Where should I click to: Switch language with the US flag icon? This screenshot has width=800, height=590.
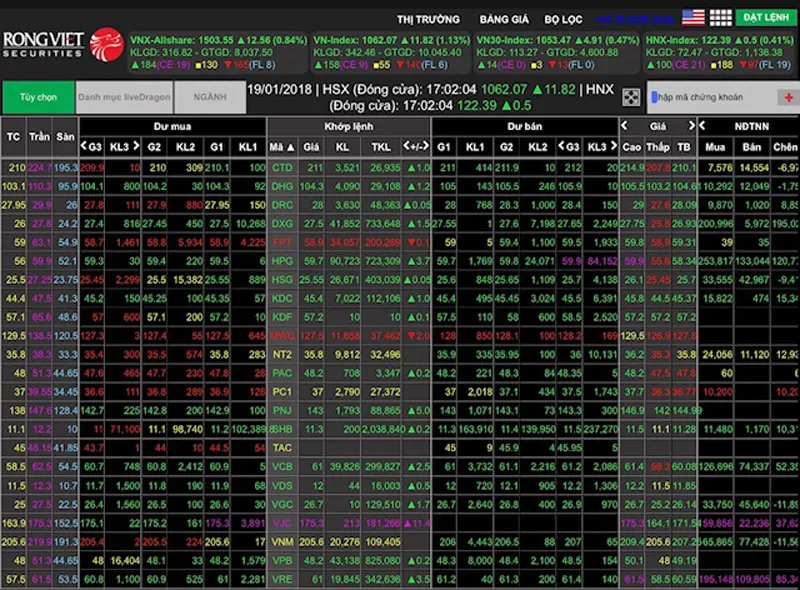(x=693, y=17)
